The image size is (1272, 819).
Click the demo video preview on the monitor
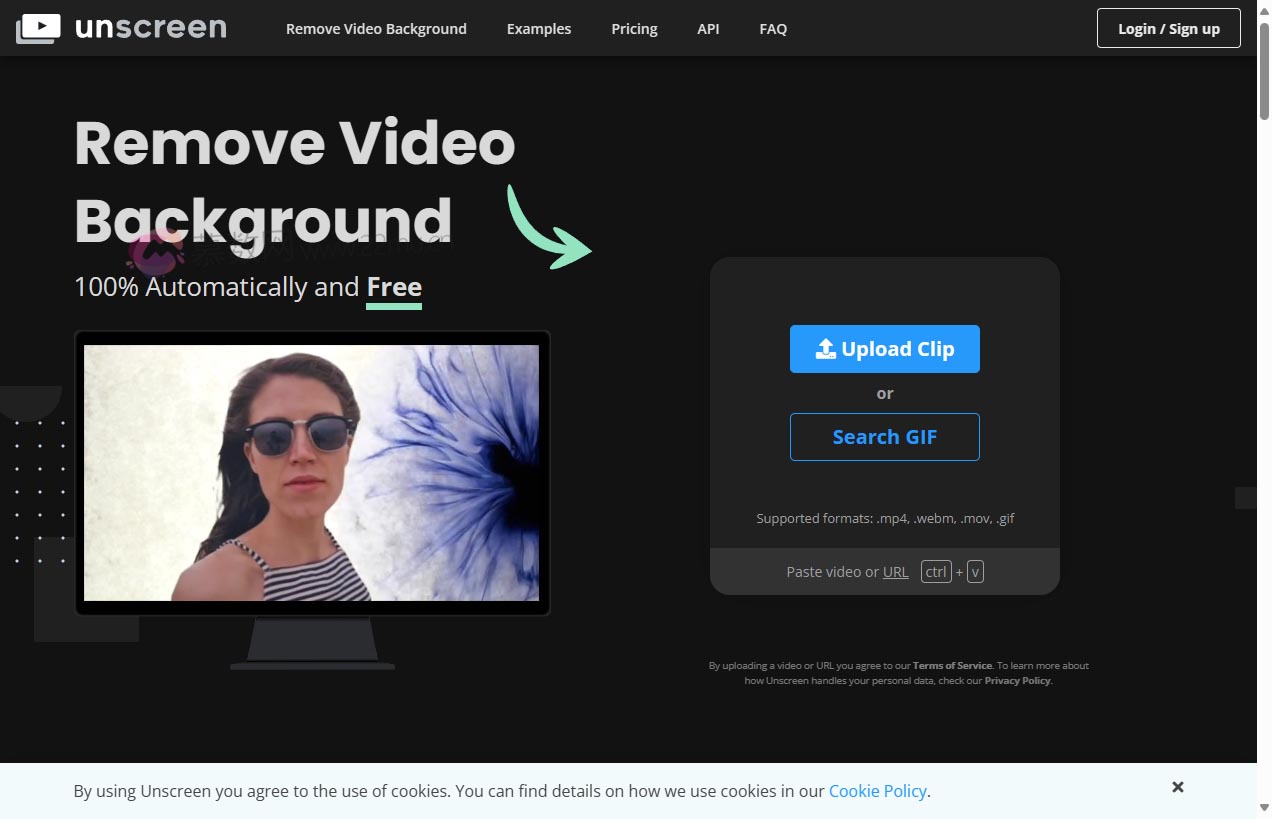(311, 472)
